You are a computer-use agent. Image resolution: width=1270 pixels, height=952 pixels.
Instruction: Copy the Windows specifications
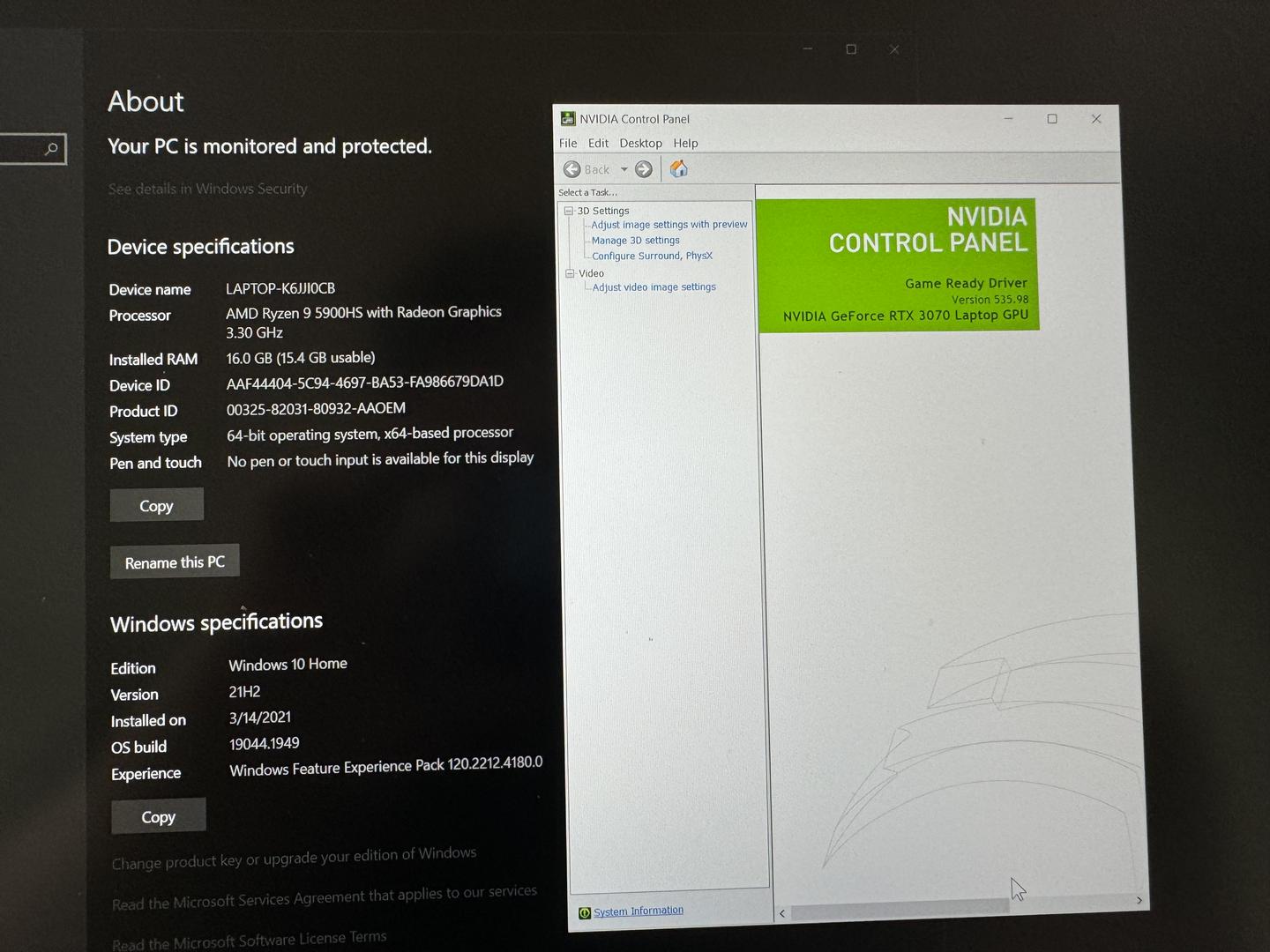point(159,816)
